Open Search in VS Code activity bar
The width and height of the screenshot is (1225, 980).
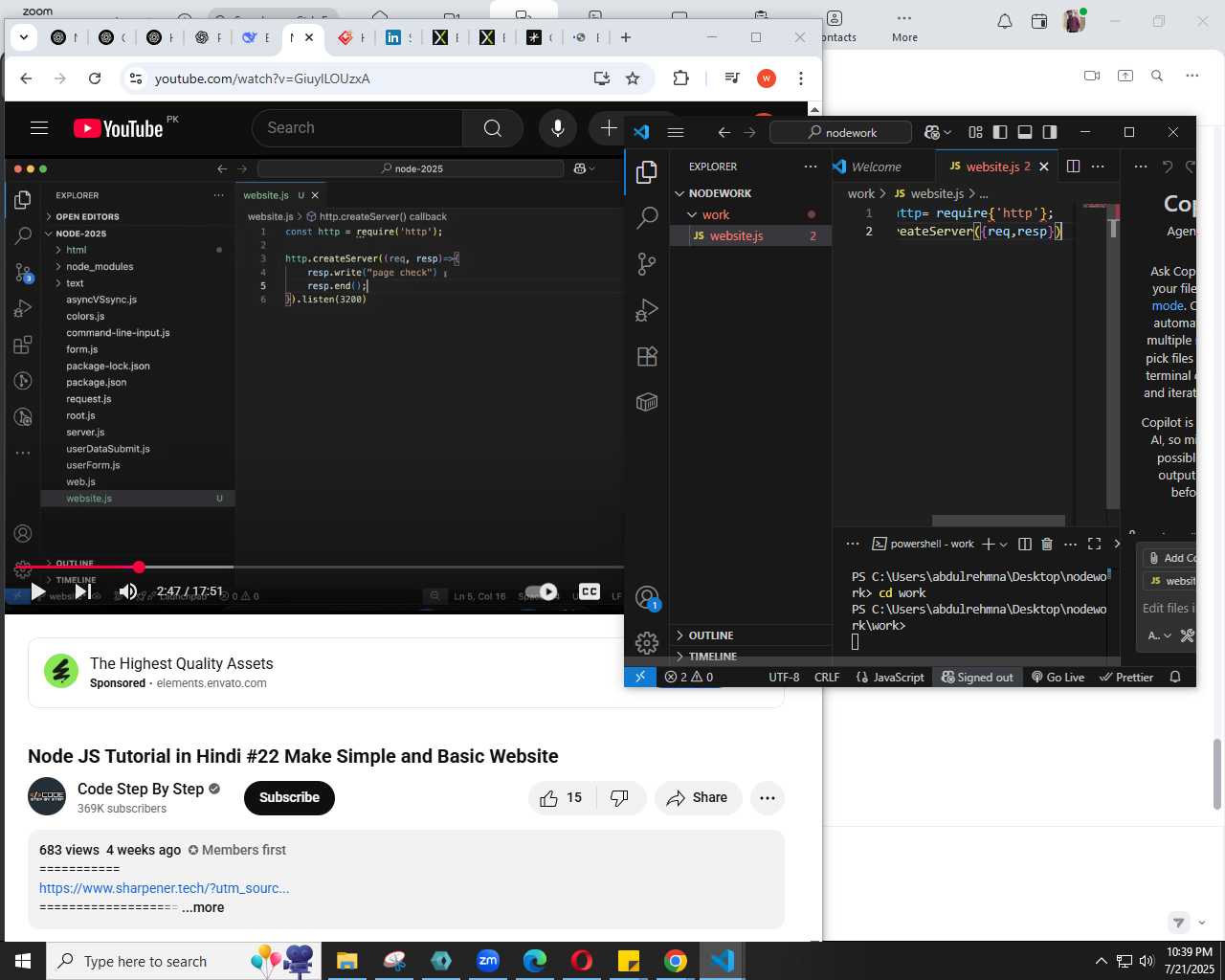pos(647,217)
